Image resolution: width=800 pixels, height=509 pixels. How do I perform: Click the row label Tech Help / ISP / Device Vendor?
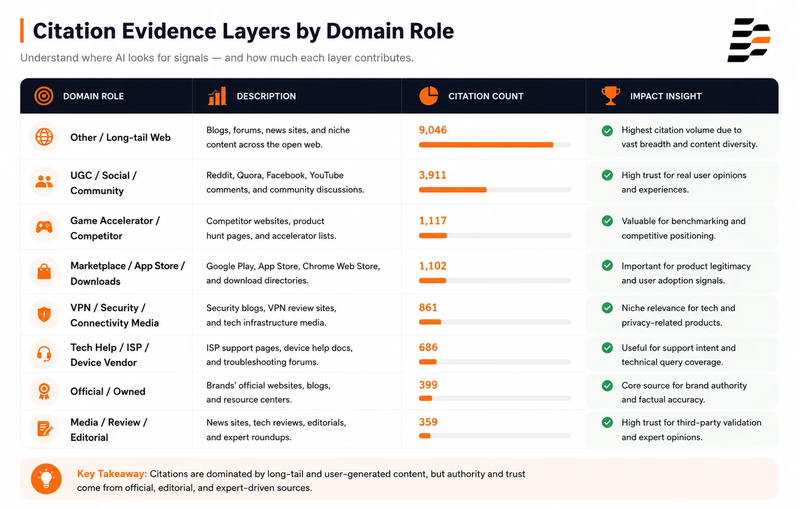[x=109, y=355]
